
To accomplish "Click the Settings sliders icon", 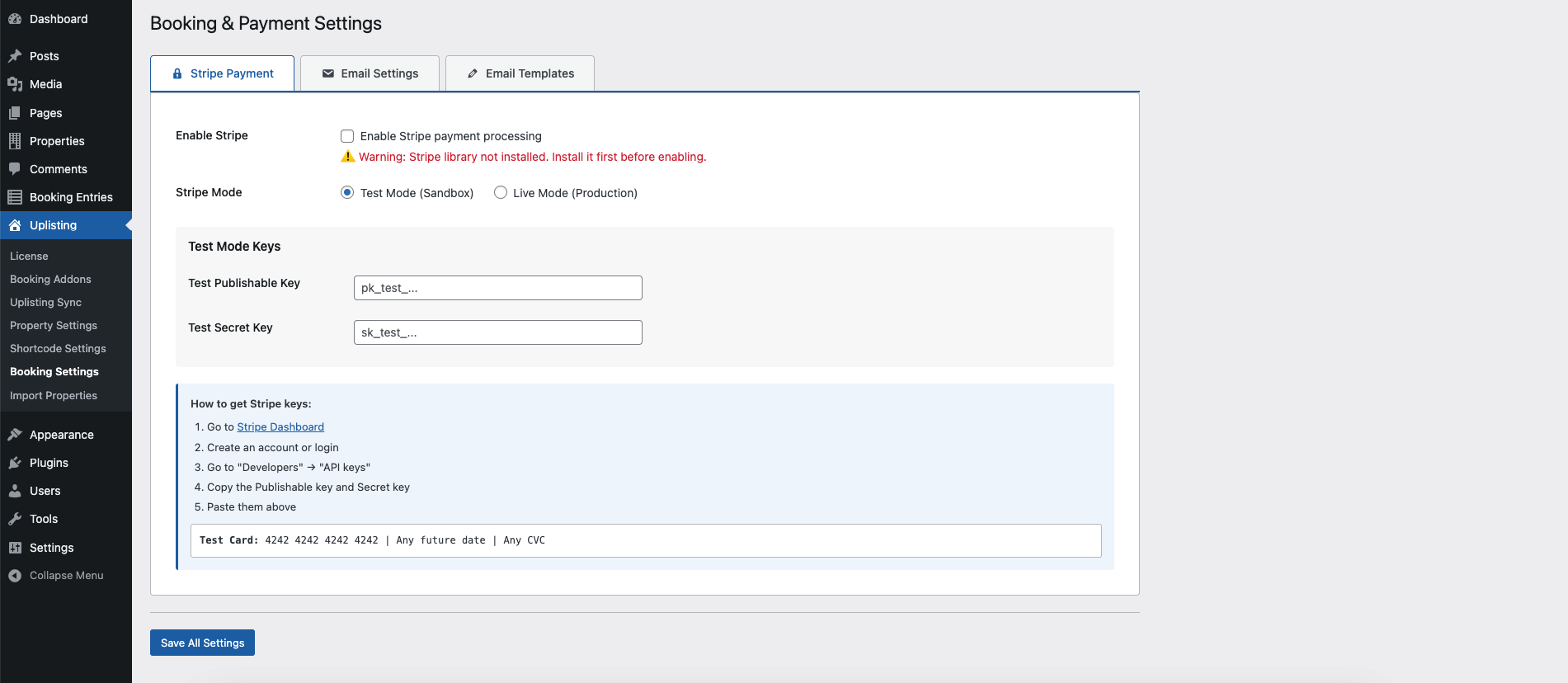I will pyautogui.click(x=15, y=548).
